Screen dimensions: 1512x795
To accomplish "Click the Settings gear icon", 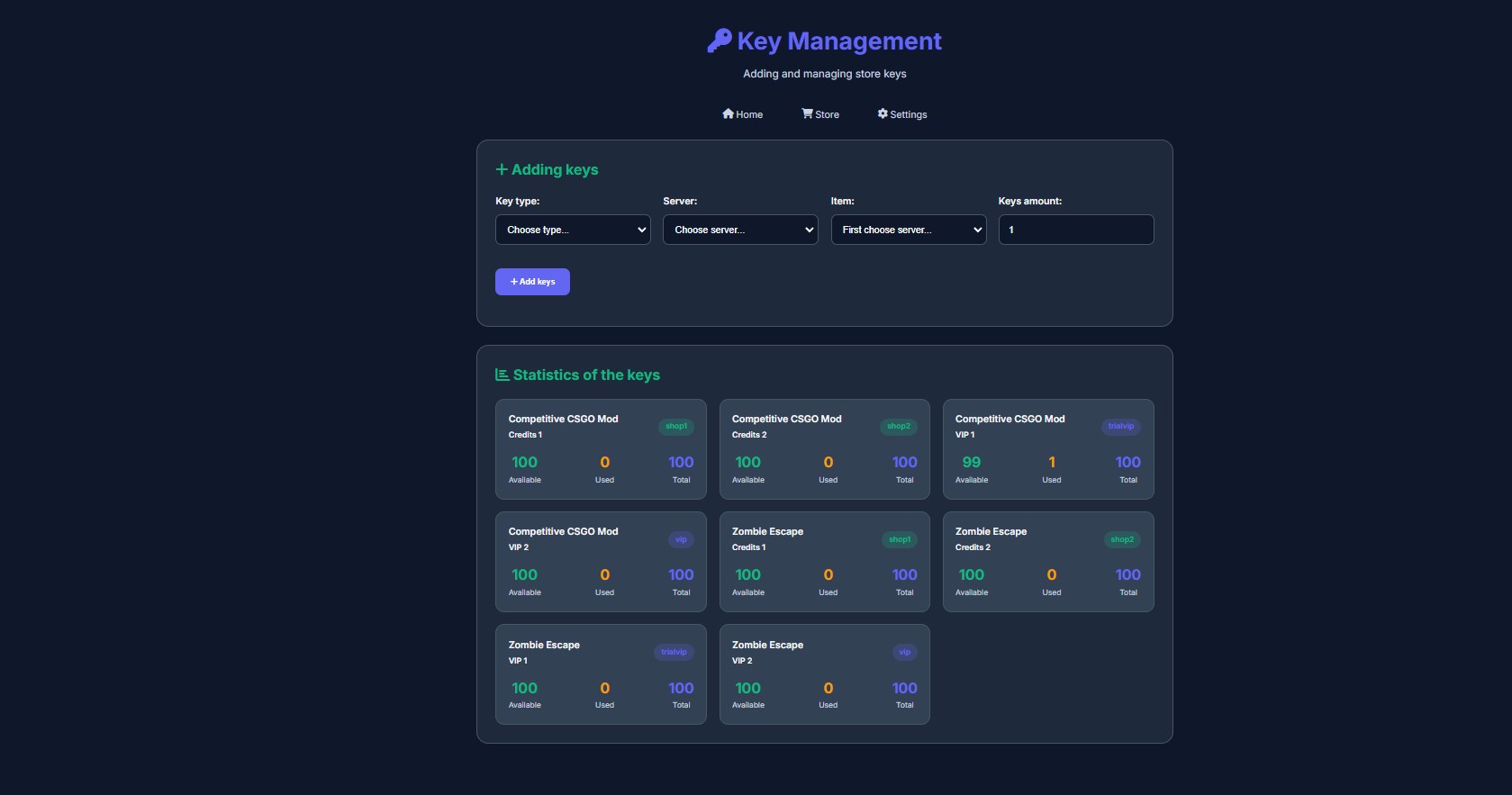I will 883,113.
